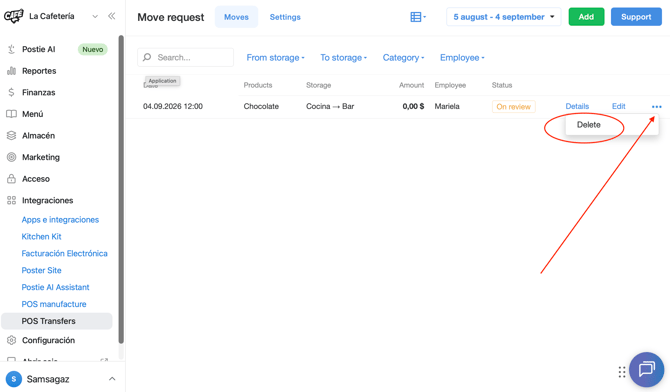Click the La Cafetería logo icon
This screenshot has height=392, width=670.
click(14, 16)
